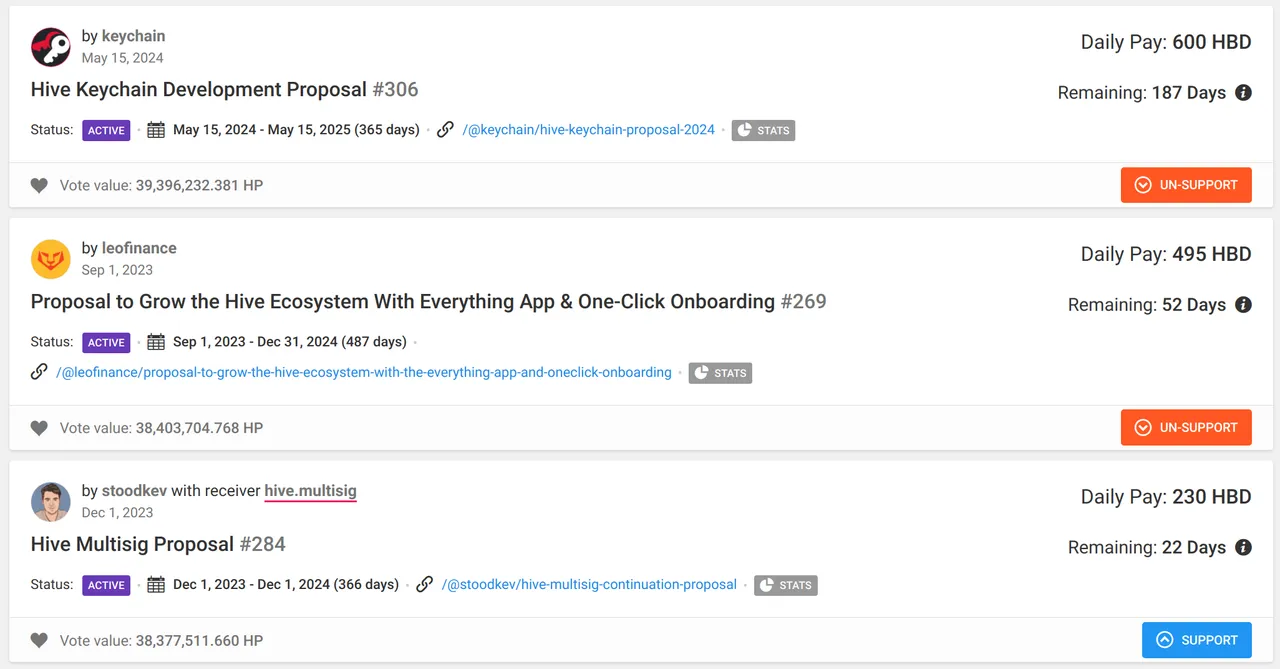This screenshot has width=1280, height=669.
Task: Click Daily Pay: 495 HBD text
Action: (1166, 254)
